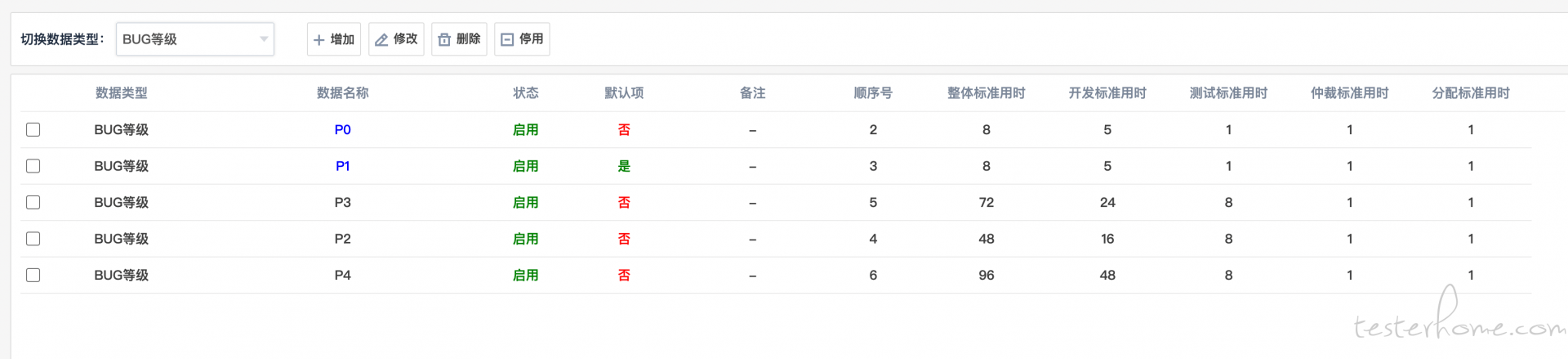Click the dropdown arrow of 切换数据类型
Viewport: 1568px width, 359px height.
[x=264, y=39]
